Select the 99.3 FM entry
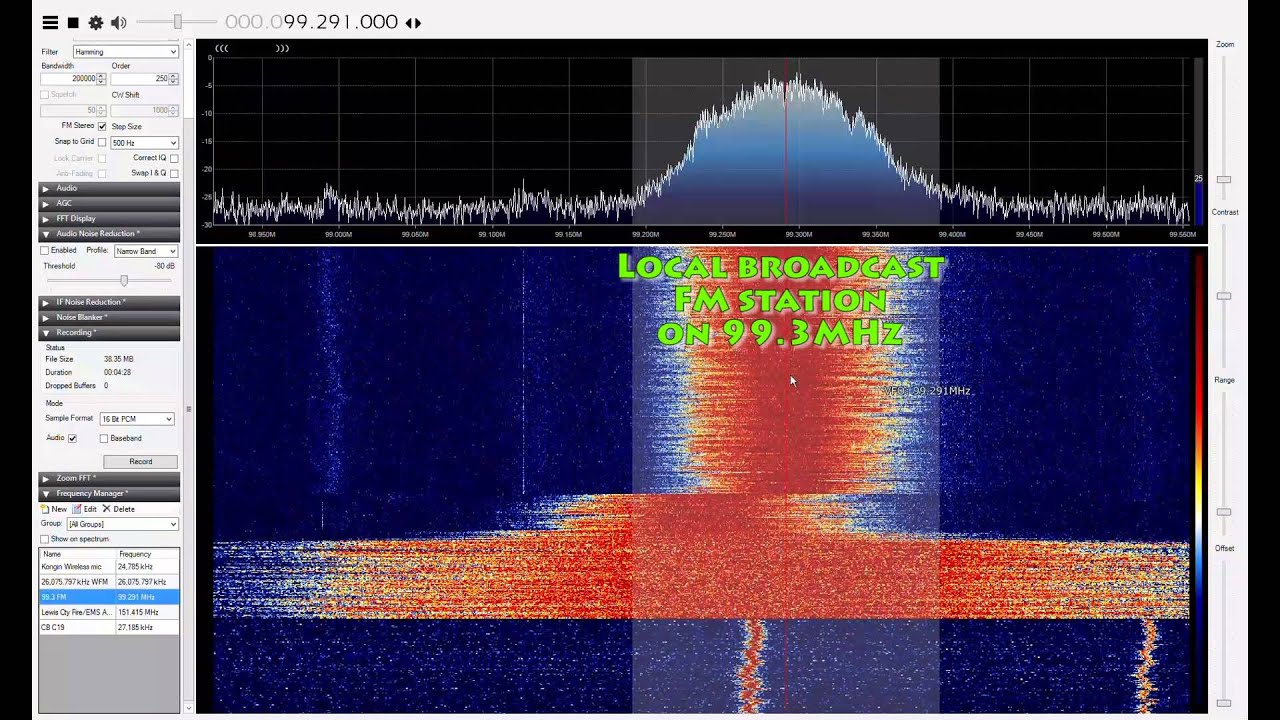 (x=109, y=597)
